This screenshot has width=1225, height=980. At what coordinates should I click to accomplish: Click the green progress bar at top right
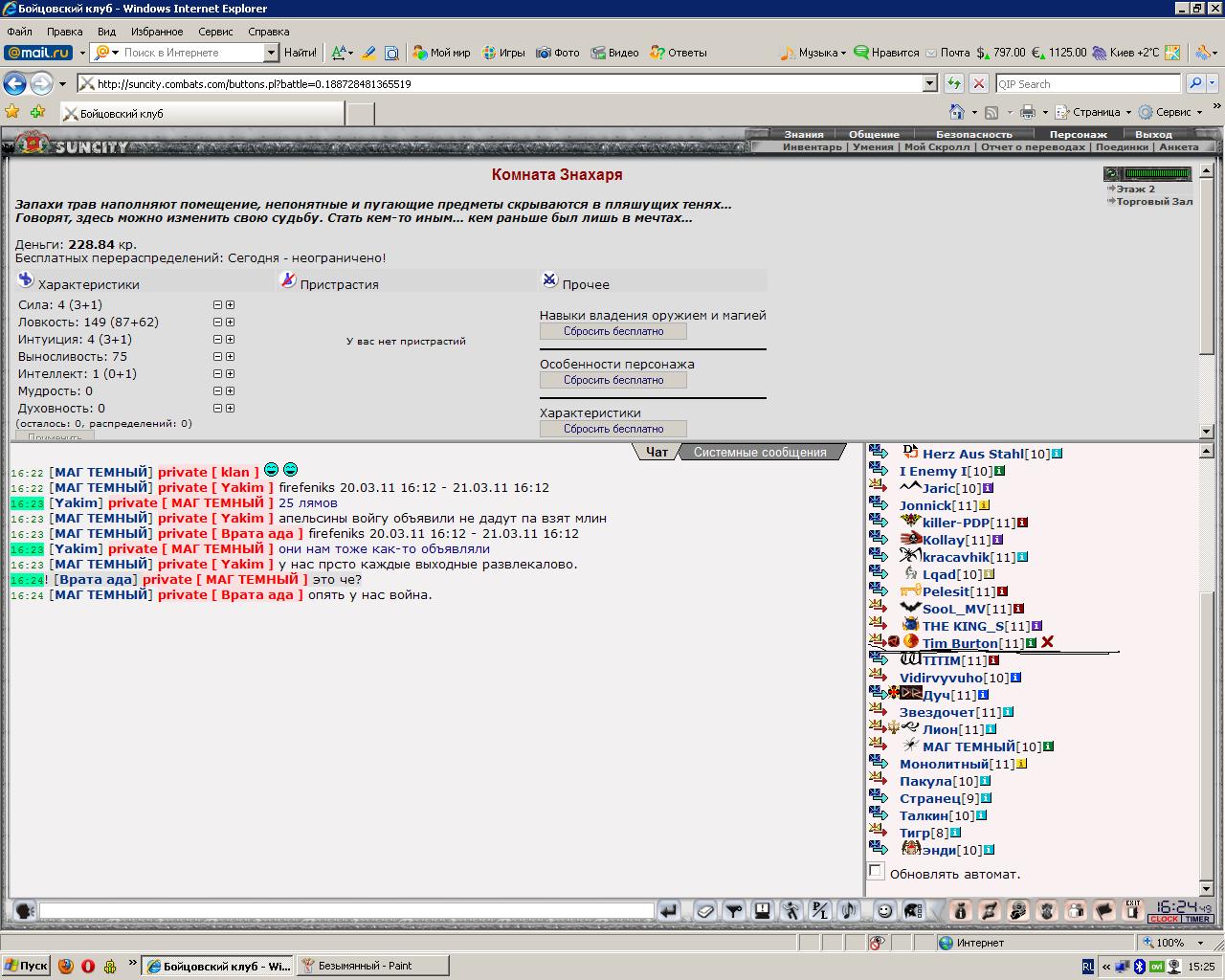point(1158,174)
